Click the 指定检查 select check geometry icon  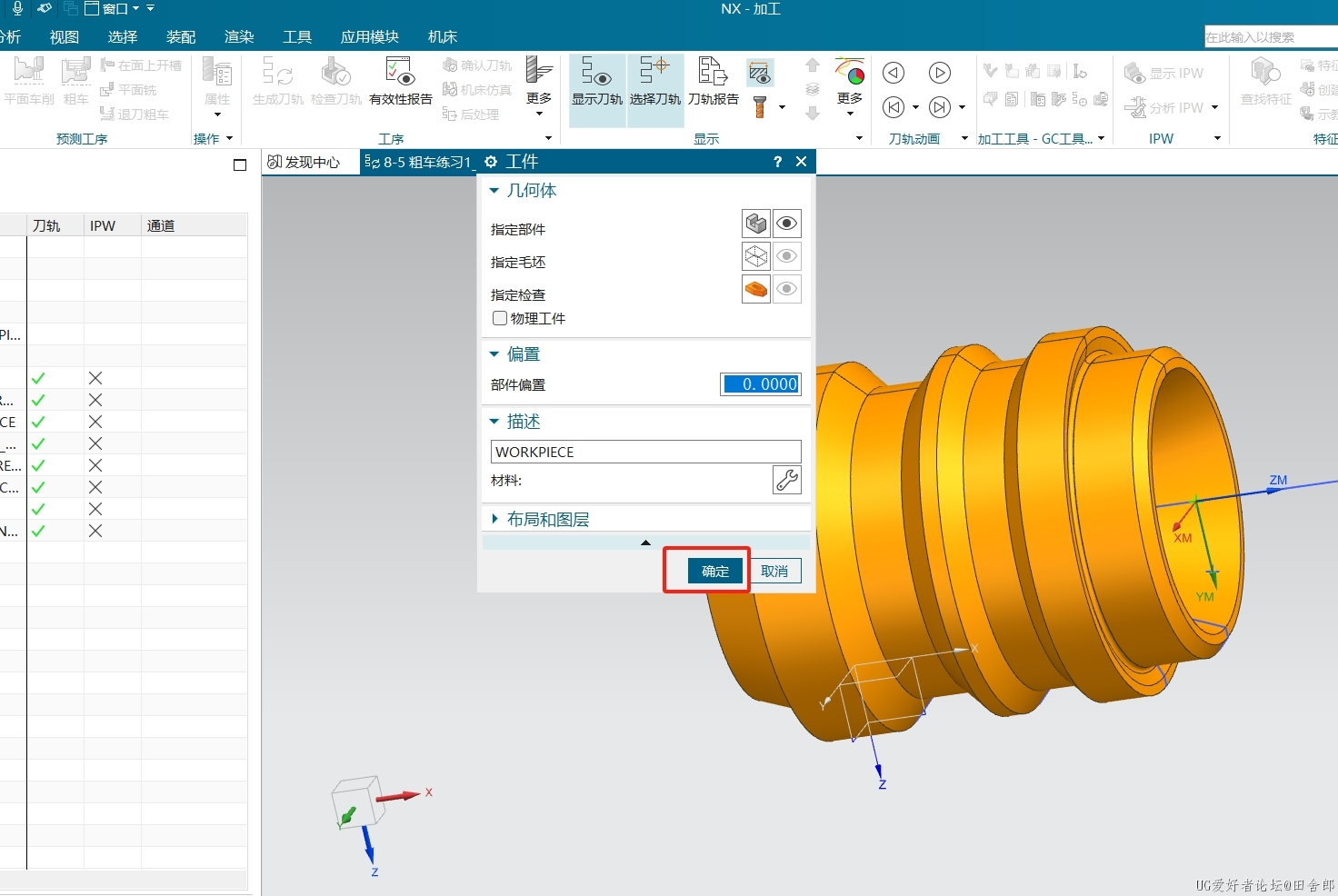click(x=756, y=289)
